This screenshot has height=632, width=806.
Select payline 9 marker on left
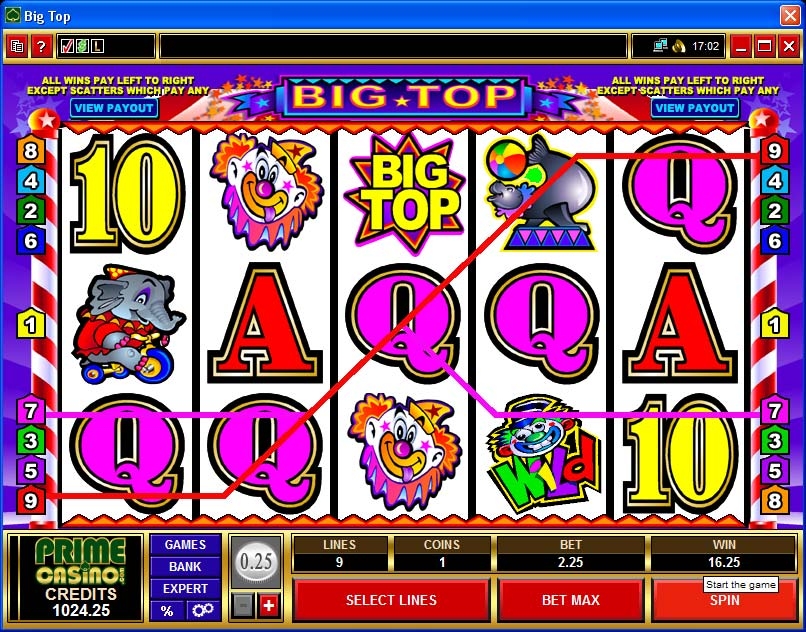[x=31, y=500]
